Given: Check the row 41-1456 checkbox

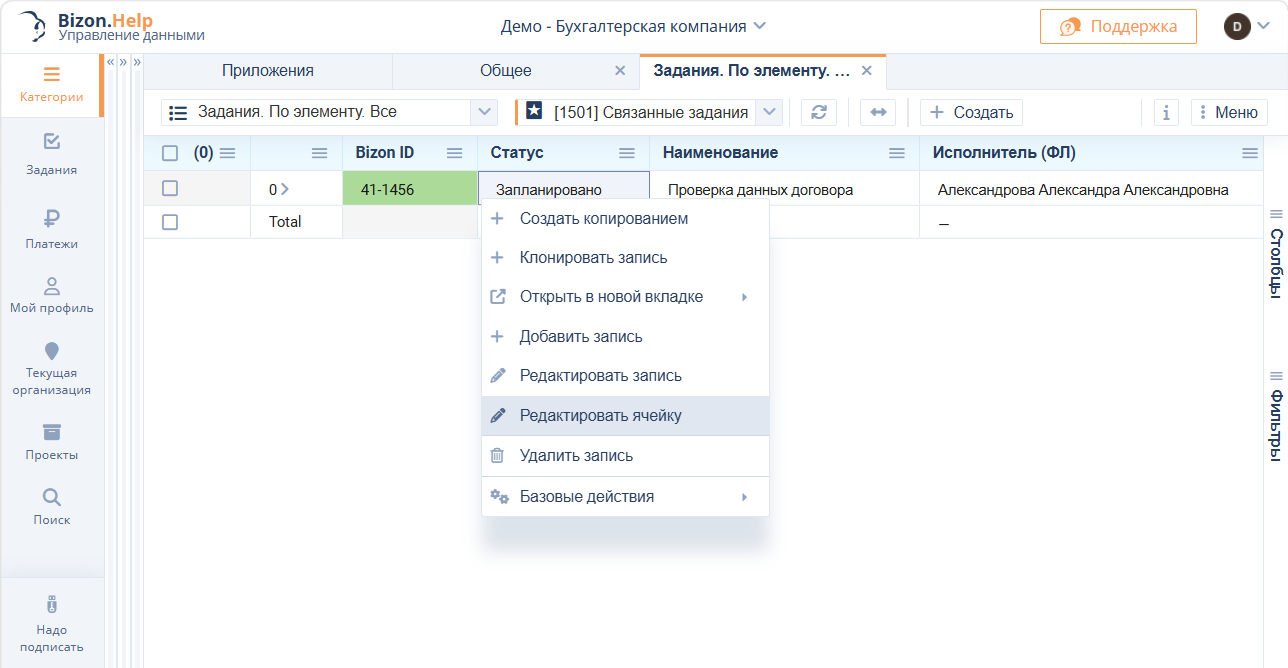Looking at the screenshot, I should [170, 188].
